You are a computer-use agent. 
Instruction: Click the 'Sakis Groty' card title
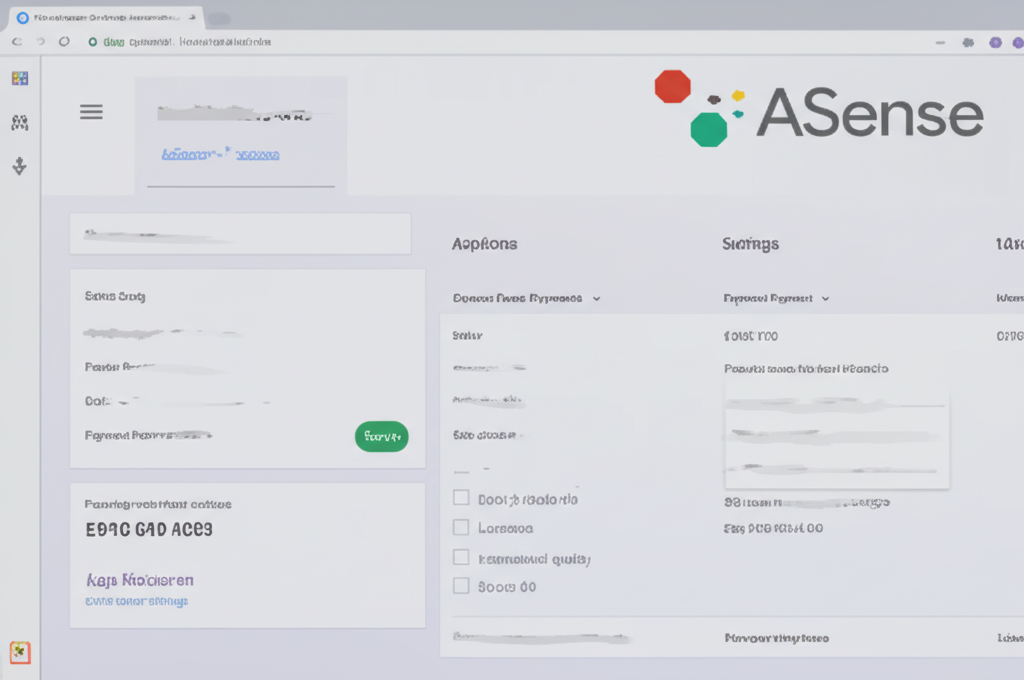pos(115,297)
